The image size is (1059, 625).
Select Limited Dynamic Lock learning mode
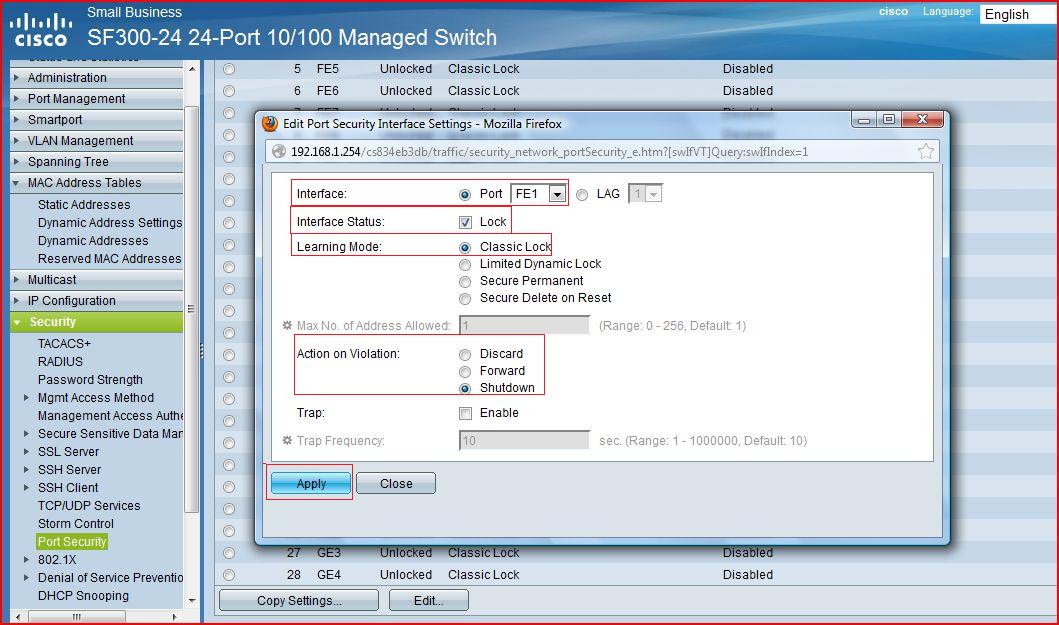click(x=465, y=265)
